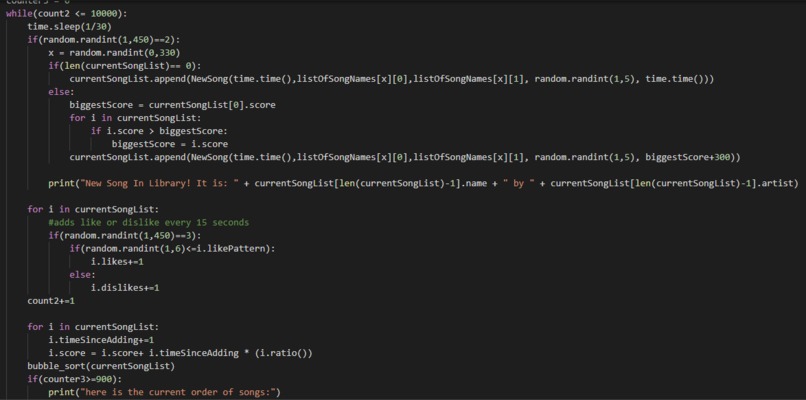Click the comment "#adds like or dislike every 15 seconds"
The height and width of the screenshot is (400, 806).
pos(149,223)
